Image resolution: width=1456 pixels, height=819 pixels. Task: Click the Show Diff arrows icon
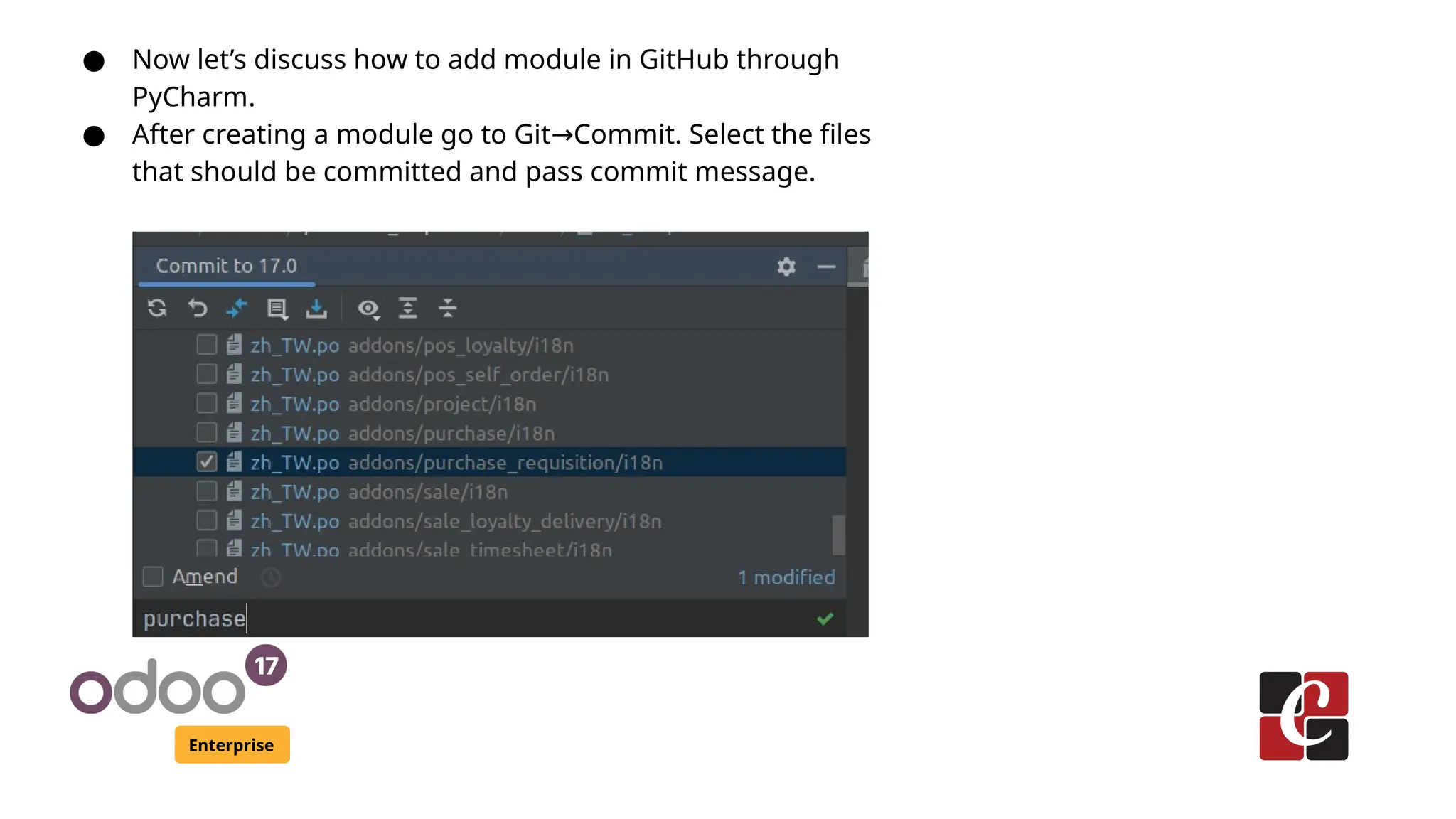click(x=237, y=308)
